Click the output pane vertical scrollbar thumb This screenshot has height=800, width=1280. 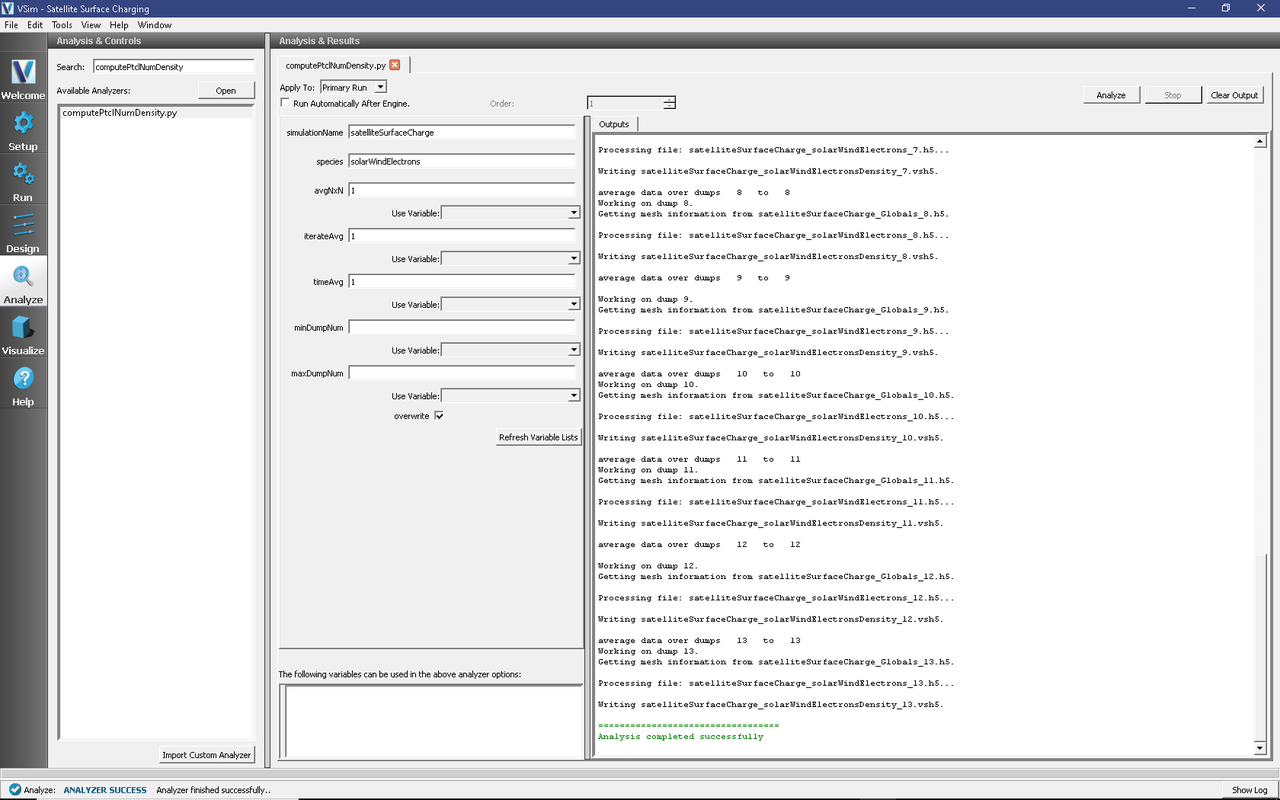pos(1260,647)
